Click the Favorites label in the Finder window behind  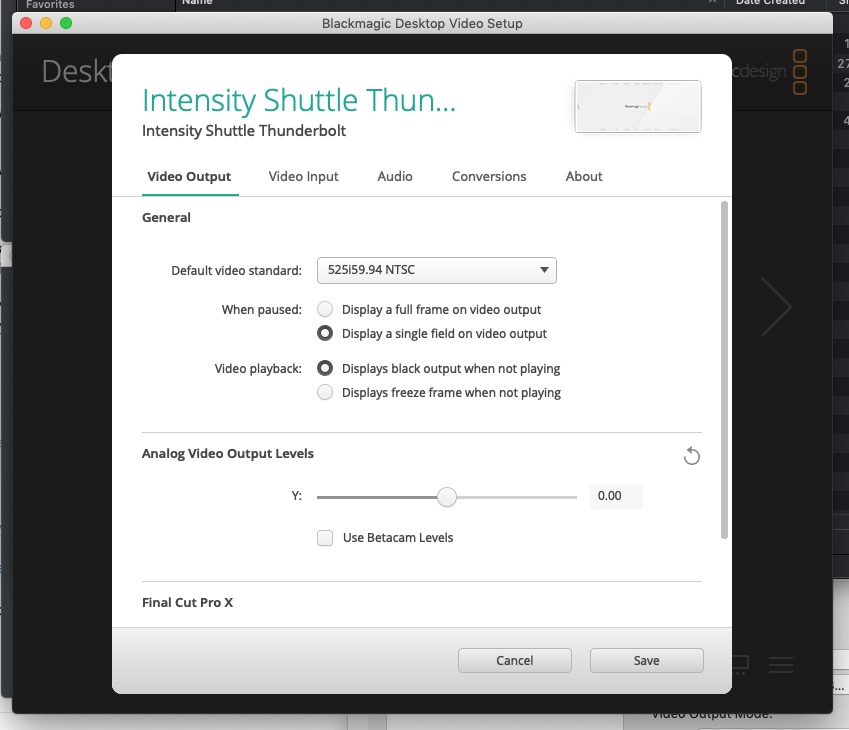[50, 4]
